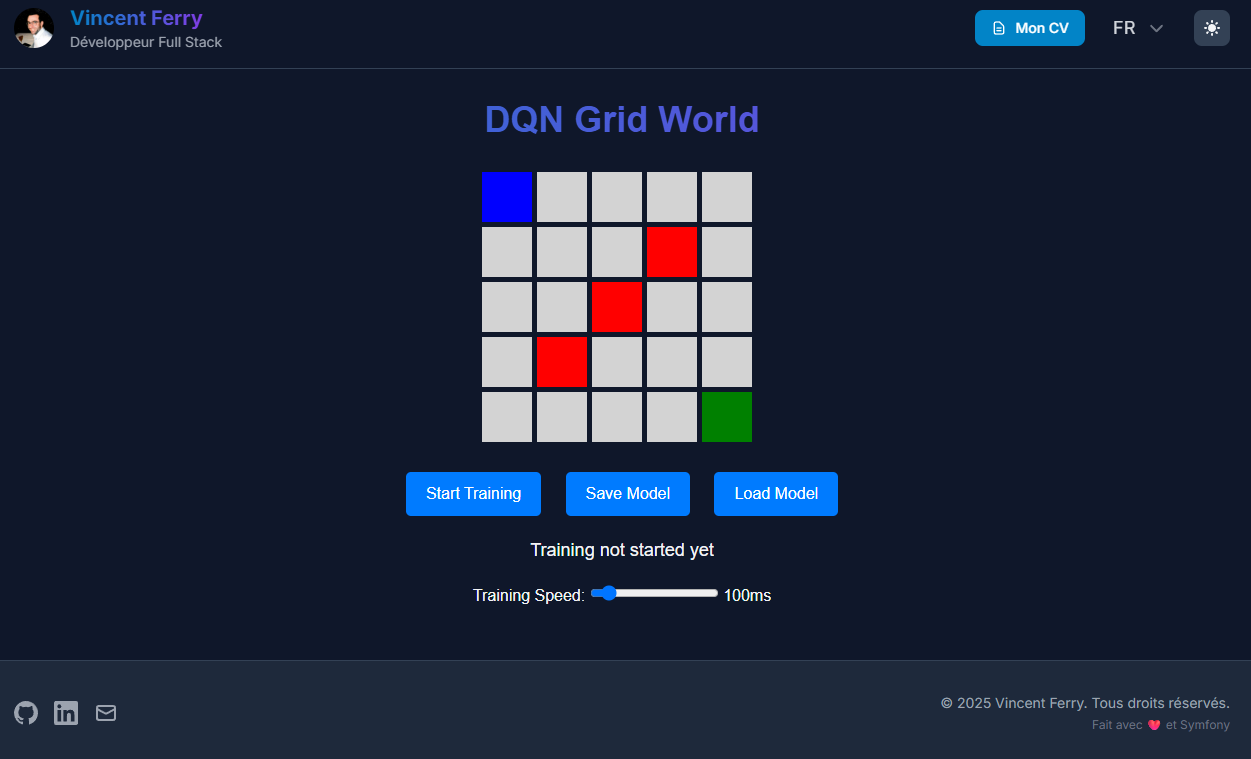Image resolution: width=1251 pixels, height=759 pixels.
Task: Click the red obstacle at grid center
Action: coord(617,307)
